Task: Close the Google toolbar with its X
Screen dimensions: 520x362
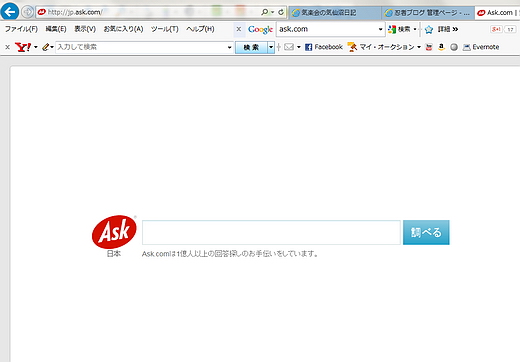Action: (x=239, y=29)
